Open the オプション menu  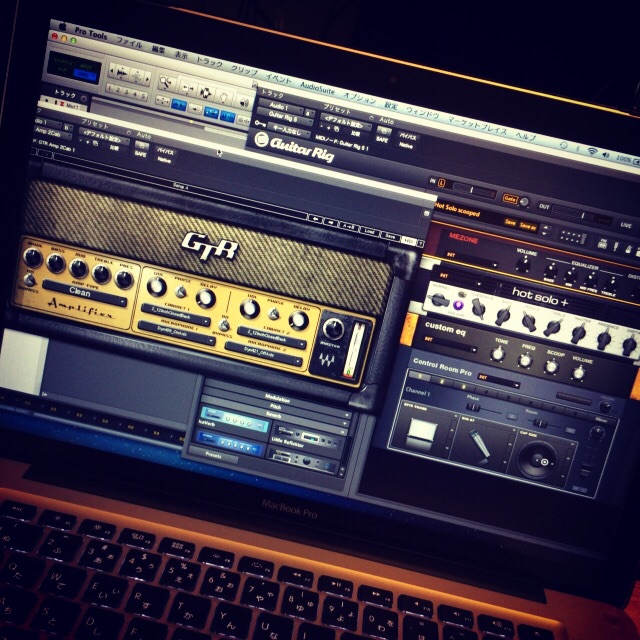point(360,98)
